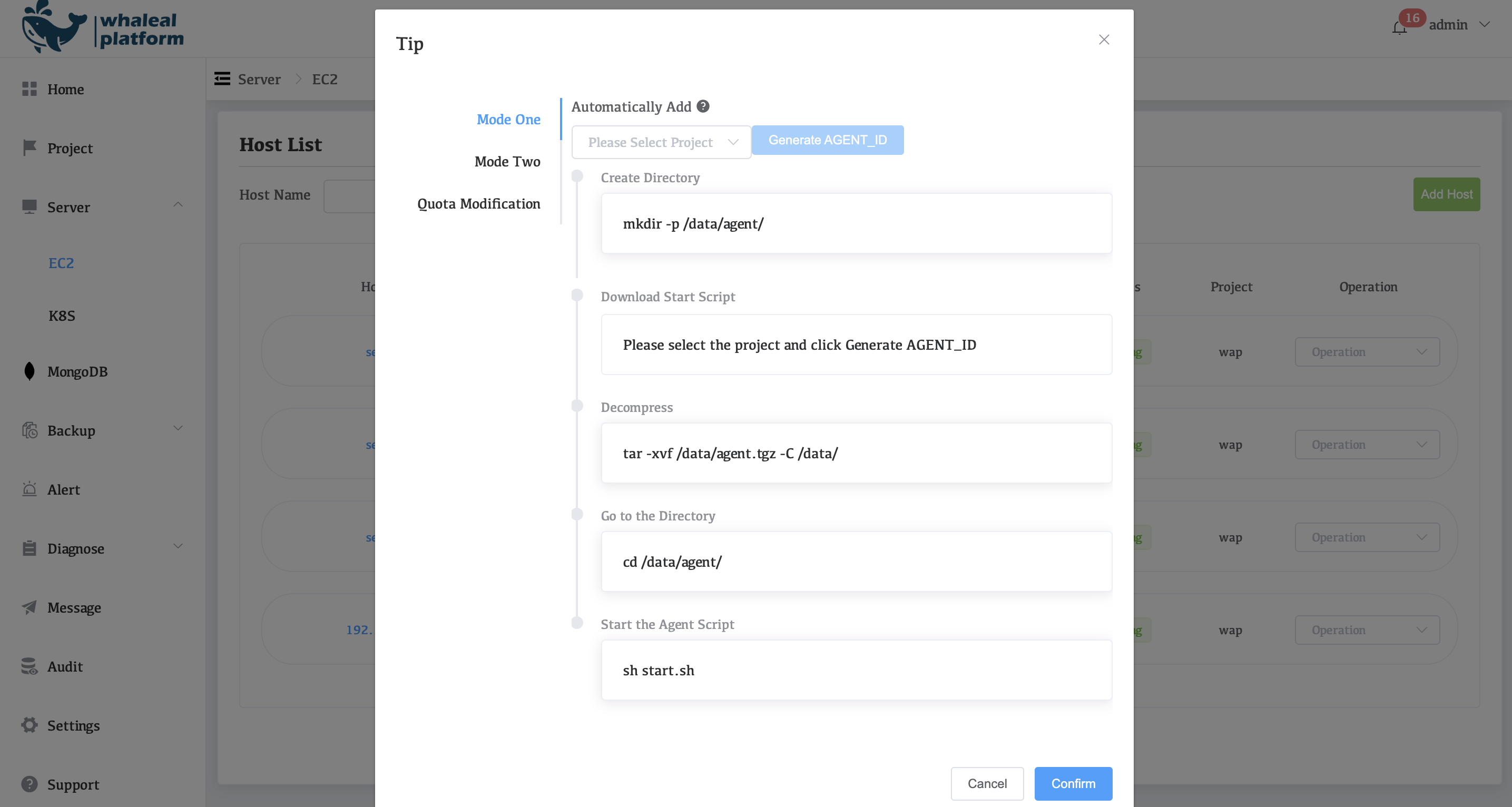Close the Tip dialog with X

pyautogui.click(x=1104, y=40)
